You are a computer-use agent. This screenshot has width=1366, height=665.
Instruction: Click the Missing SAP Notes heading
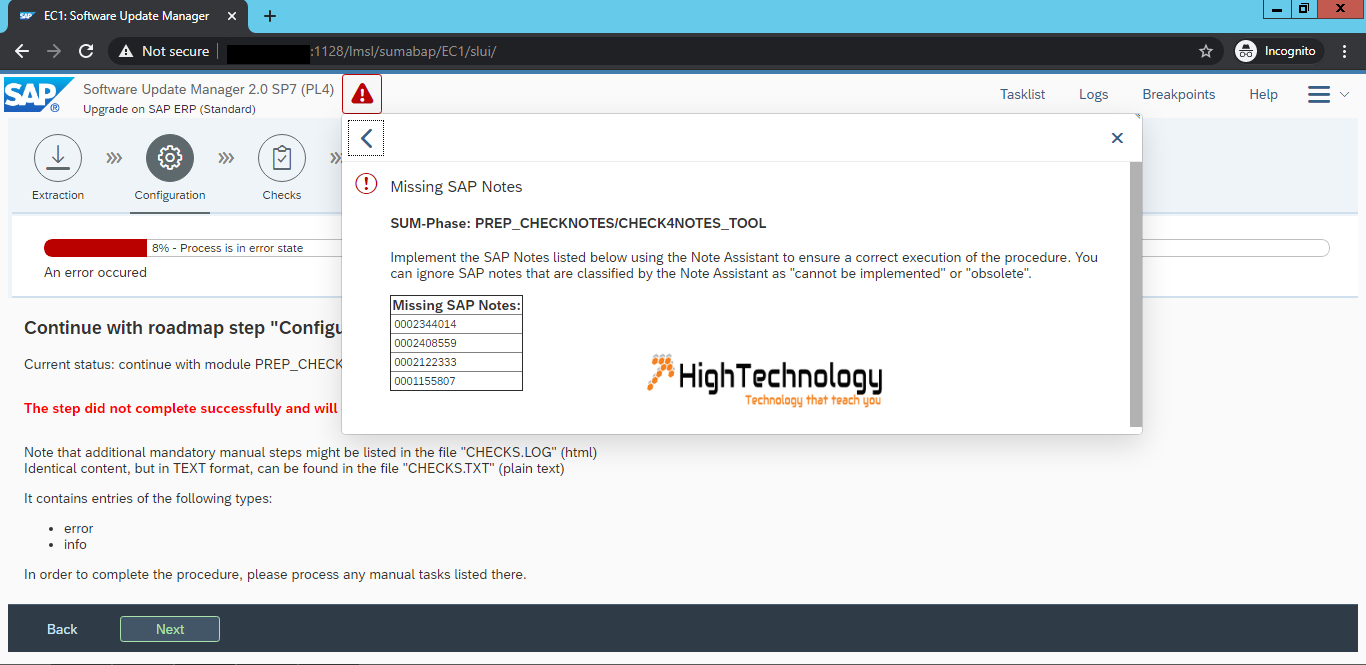pos(456,187)
